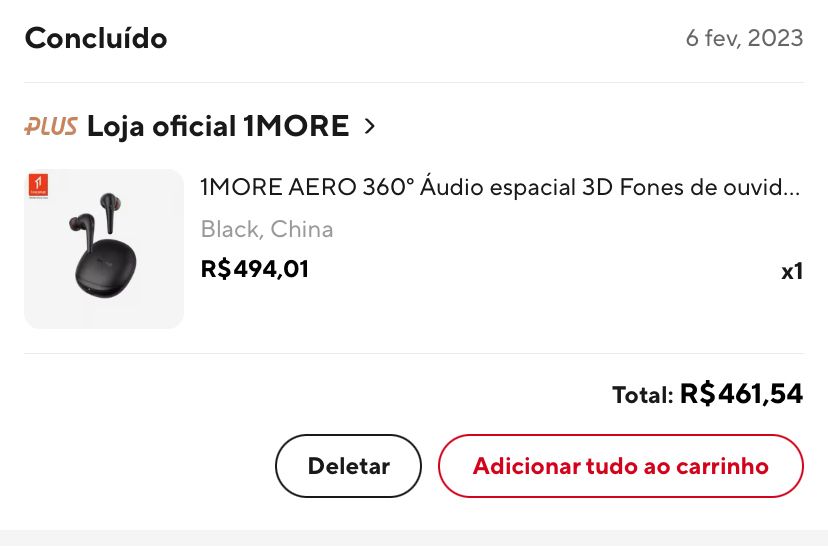Expand the store chevron arrow
The height and width of the screenshot is (554, 828).
pos(370,126)
